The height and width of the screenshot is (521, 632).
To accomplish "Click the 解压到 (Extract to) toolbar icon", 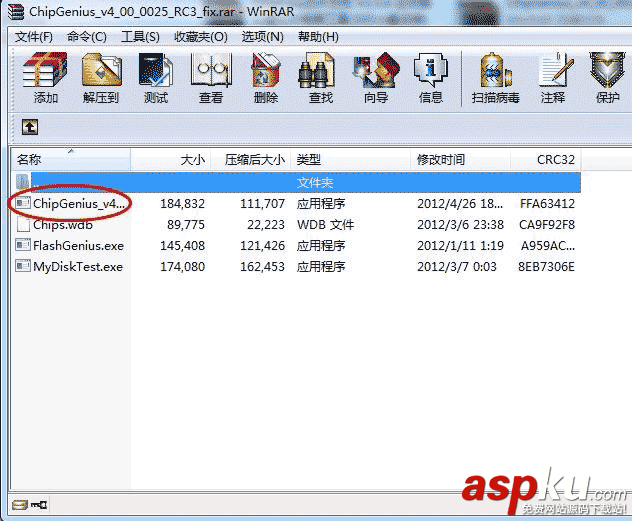I will (101, 70).
